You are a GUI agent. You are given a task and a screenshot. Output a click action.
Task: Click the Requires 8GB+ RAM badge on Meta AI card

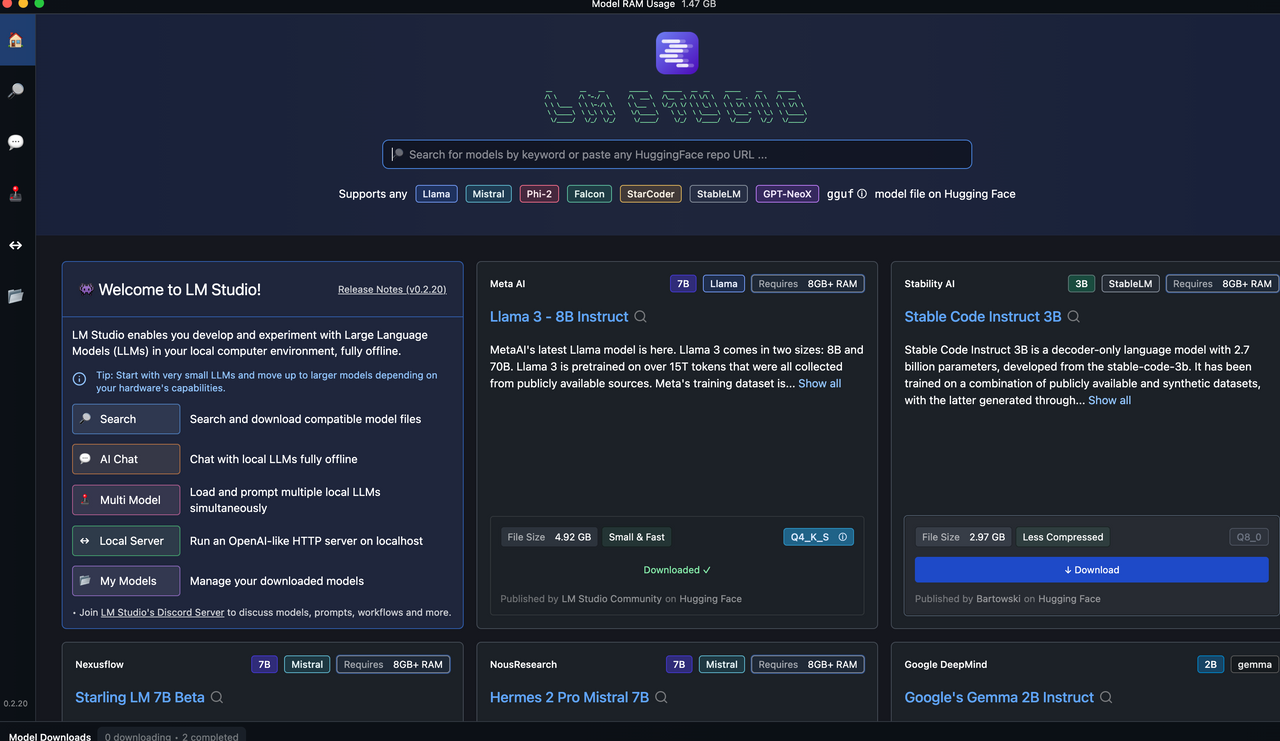tap(808, 284)
